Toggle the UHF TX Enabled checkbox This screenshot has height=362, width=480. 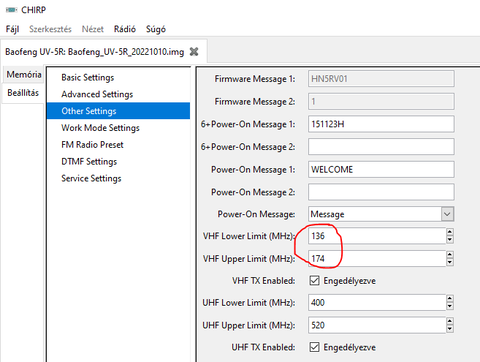pyautogui.click(x=314, y=347)
